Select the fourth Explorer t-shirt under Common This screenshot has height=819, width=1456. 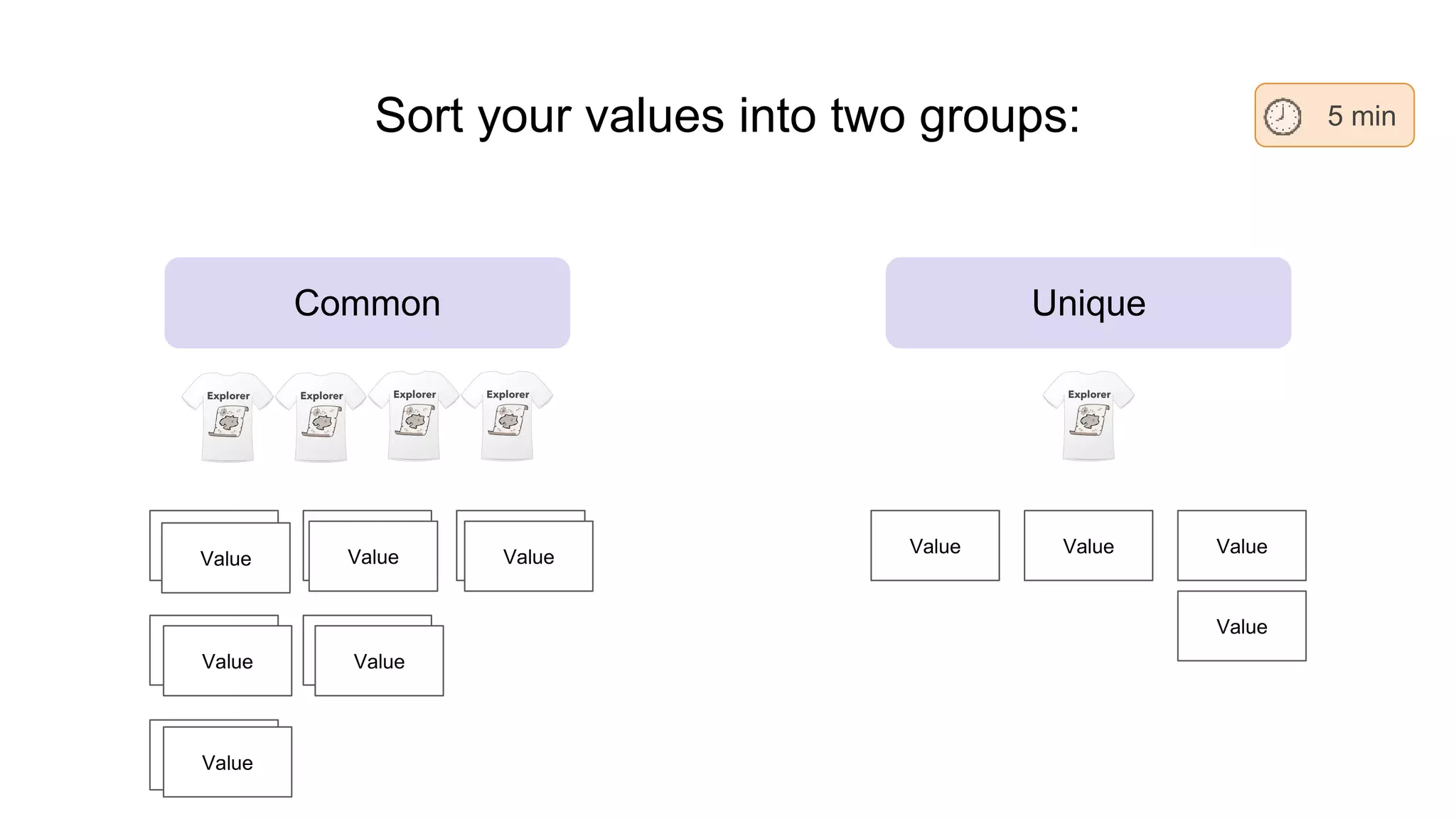[x=507, y=416]
